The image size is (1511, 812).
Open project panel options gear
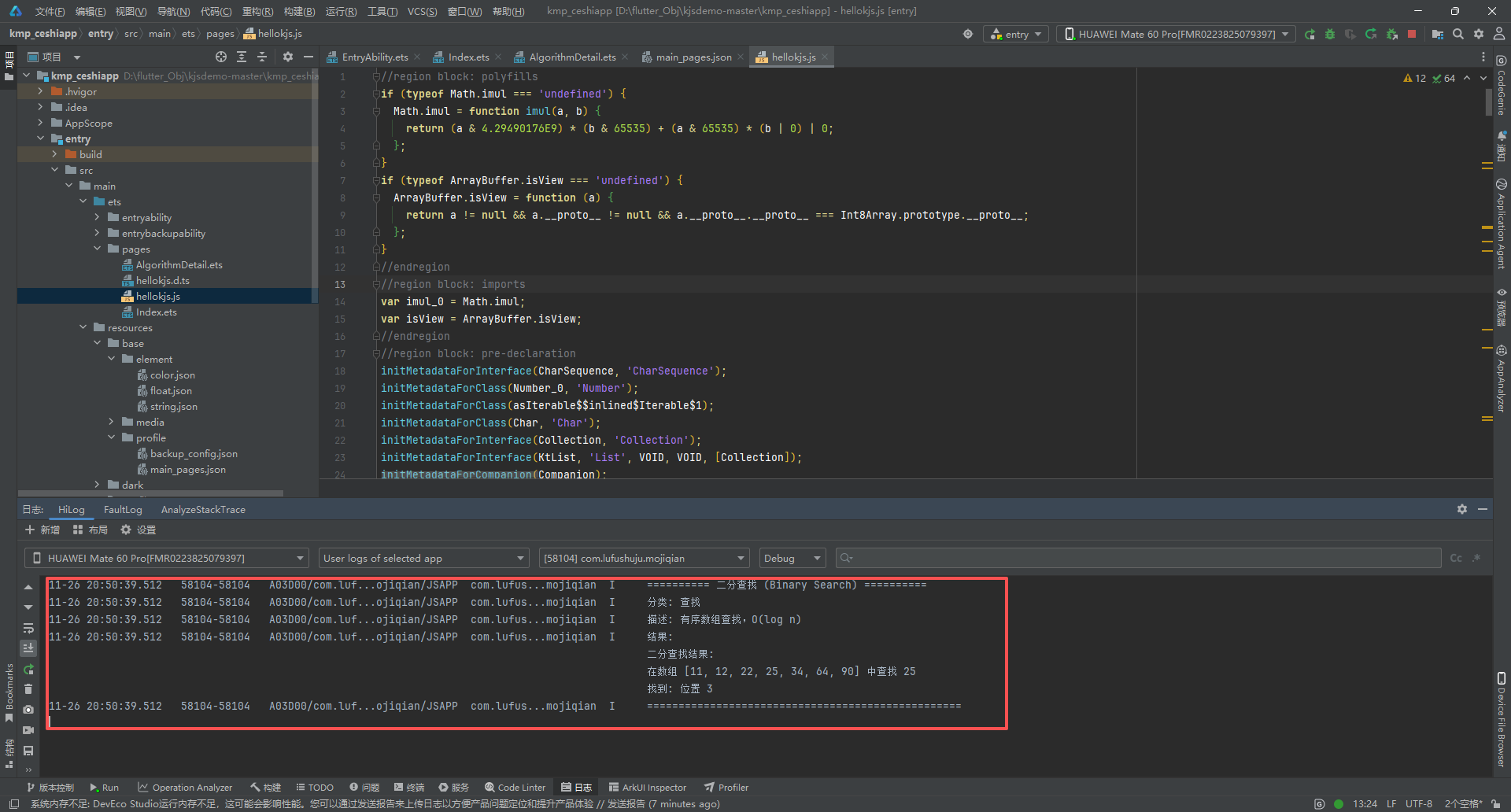pyautogui.click(x=288, y=57)
